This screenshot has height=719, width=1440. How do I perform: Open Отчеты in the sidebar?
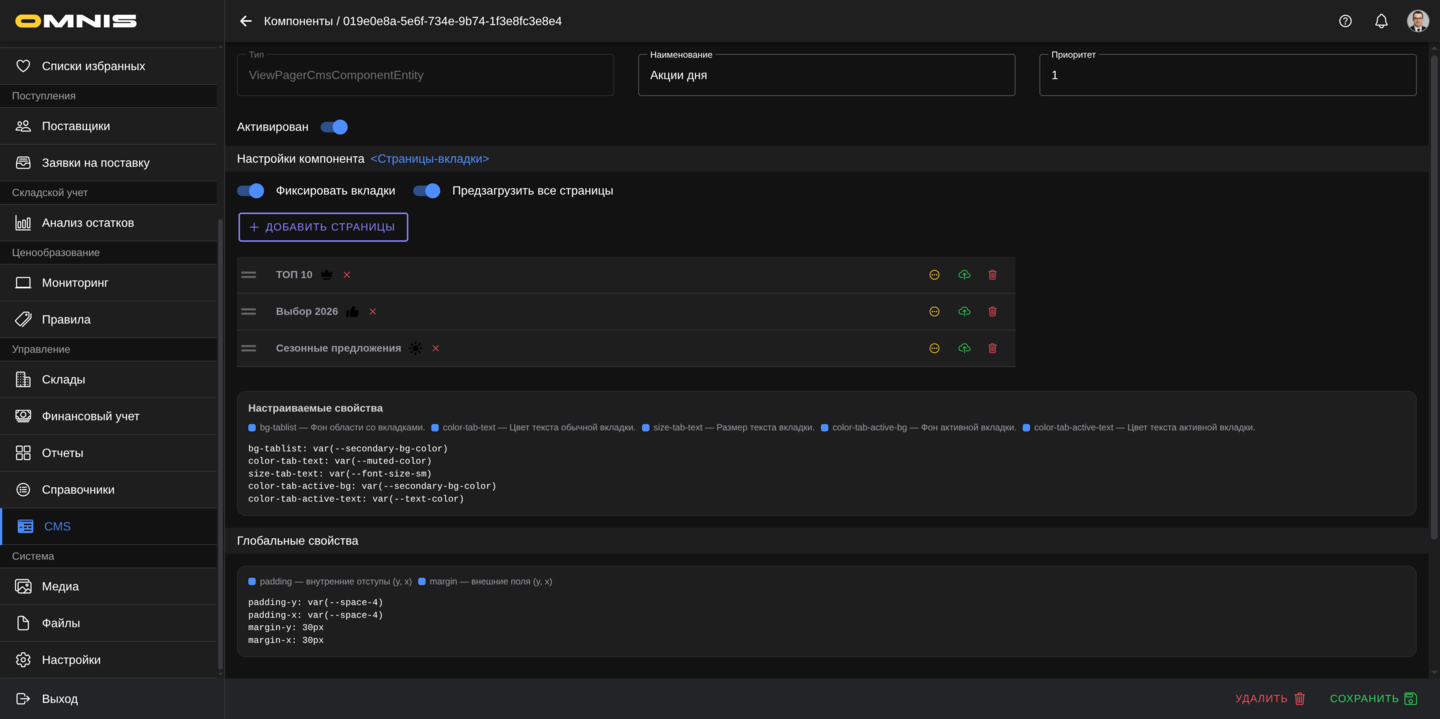coord(108,453)
